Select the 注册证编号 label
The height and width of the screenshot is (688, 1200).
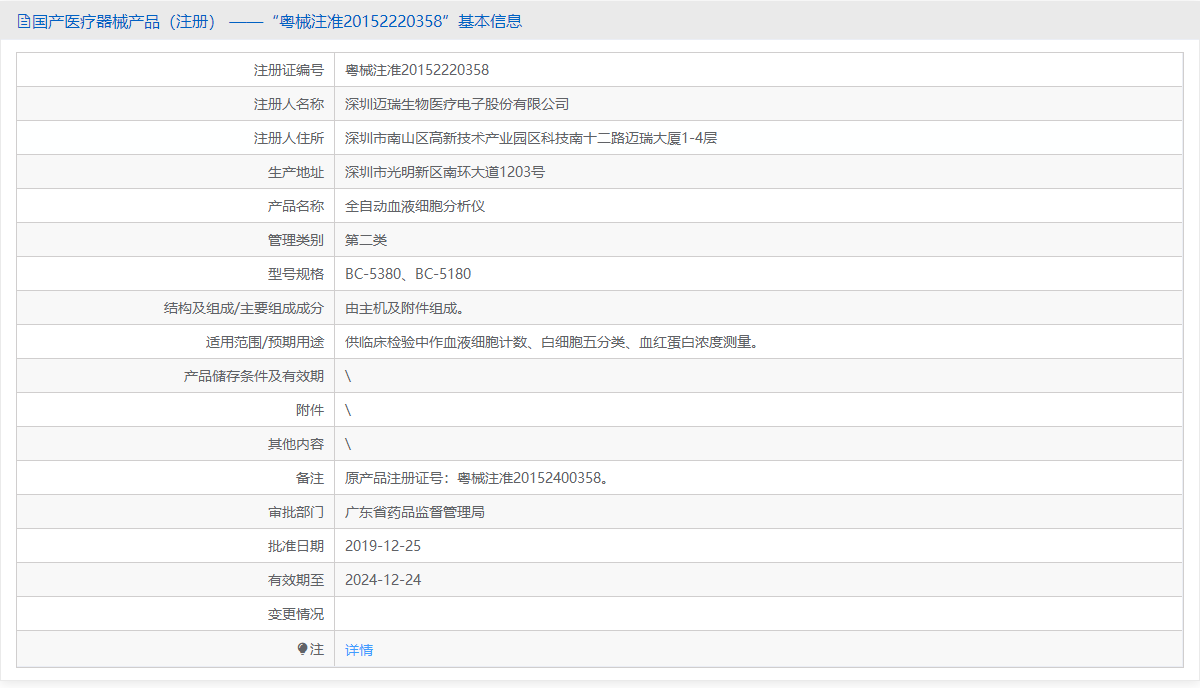(x=289, y=70)
